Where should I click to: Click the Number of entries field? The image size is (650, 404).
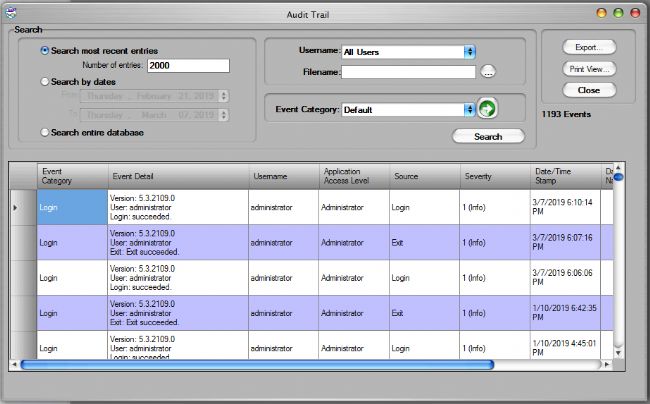coord(188,65)
